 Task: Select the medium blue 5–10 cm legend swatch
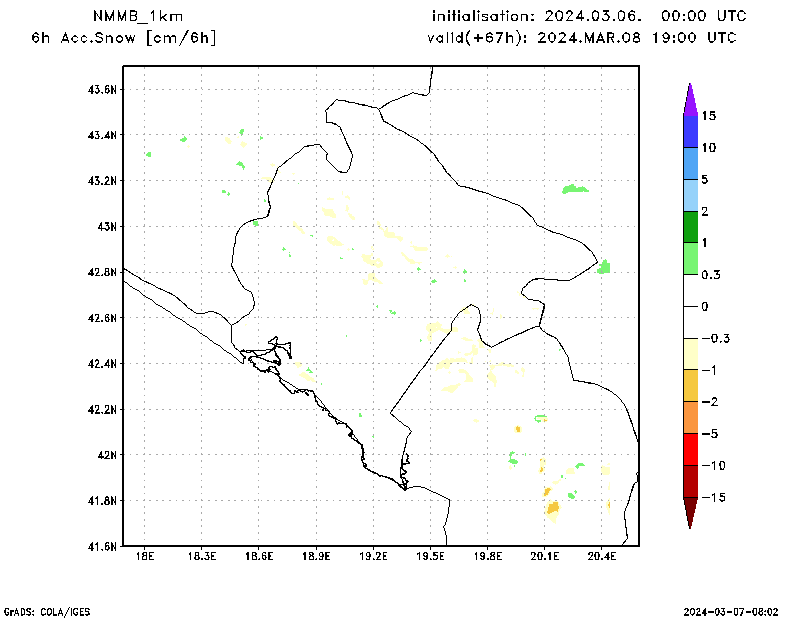(x=690, y=164)
